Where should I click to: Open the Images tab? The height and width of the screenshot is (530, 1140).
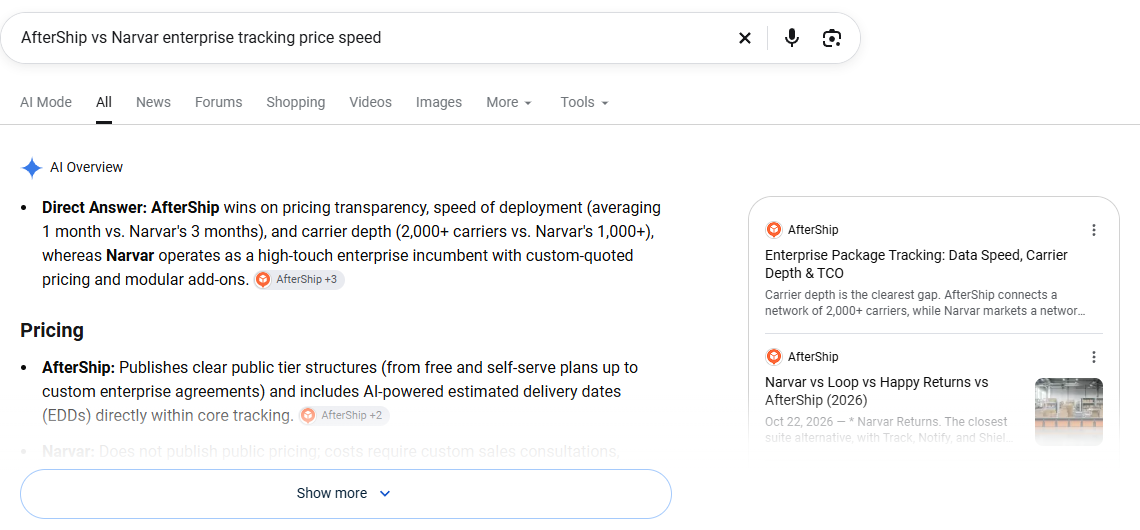coord(439,103)
